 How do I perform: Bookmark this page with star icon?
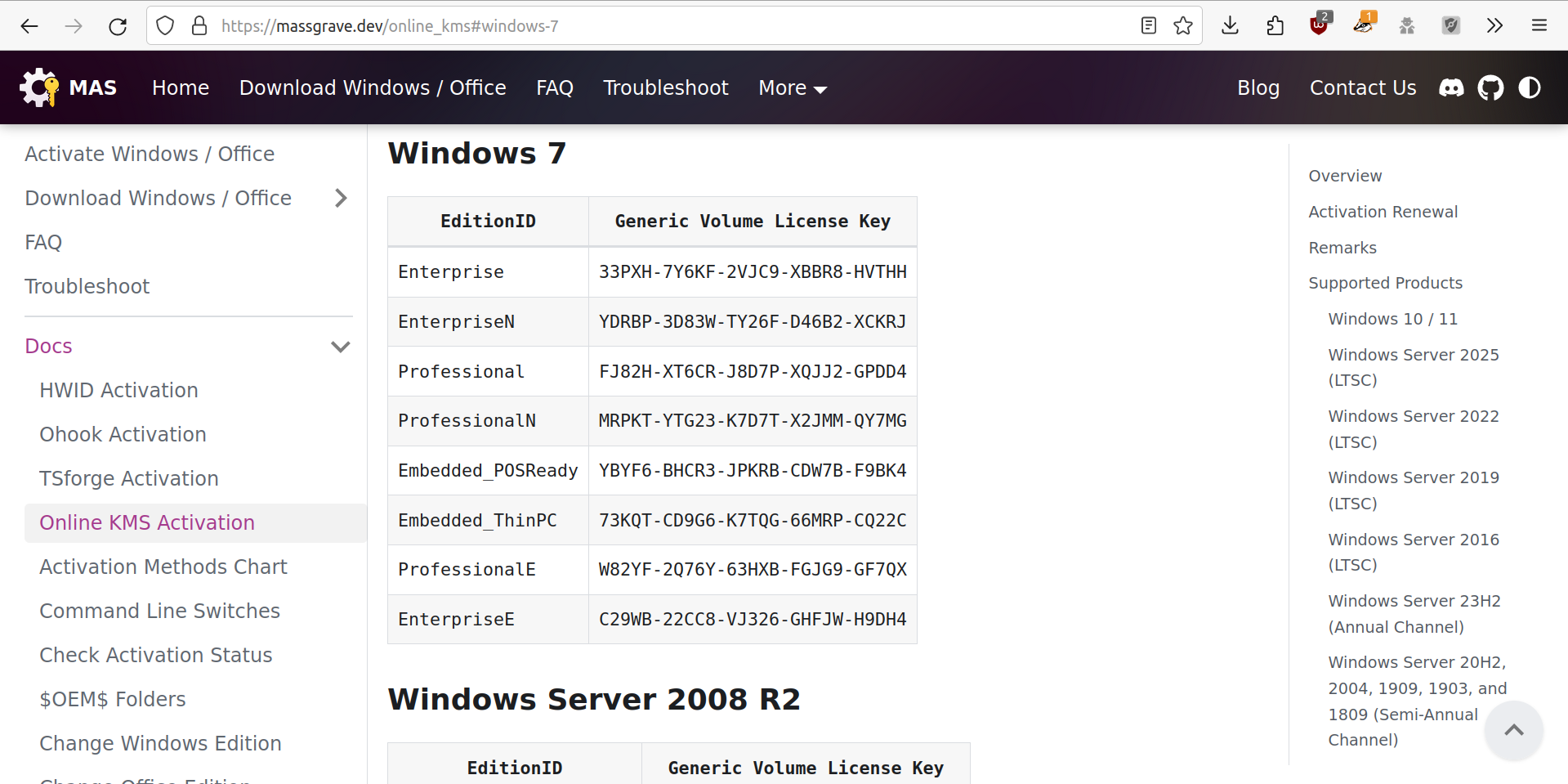(1183, 26)
